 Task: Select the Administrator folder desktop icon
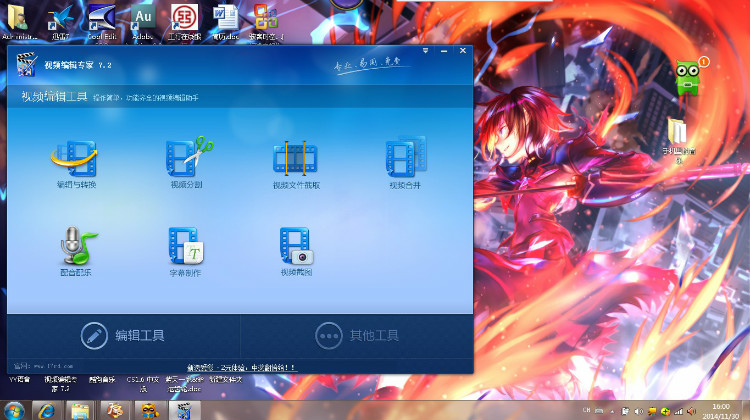point(18,22)
